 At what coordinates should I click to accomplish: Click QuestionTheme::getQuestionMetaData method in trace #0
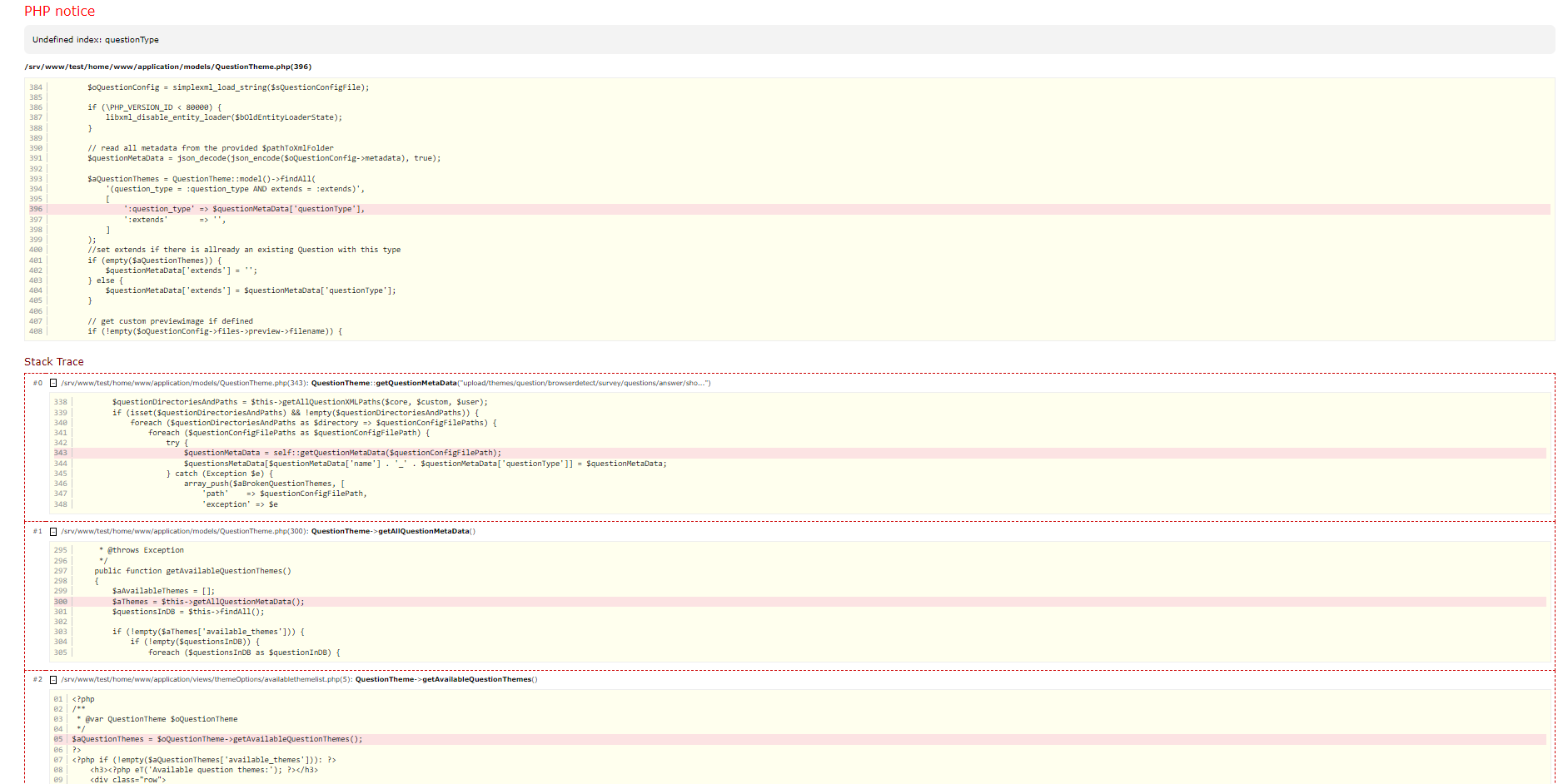[384, 384]
